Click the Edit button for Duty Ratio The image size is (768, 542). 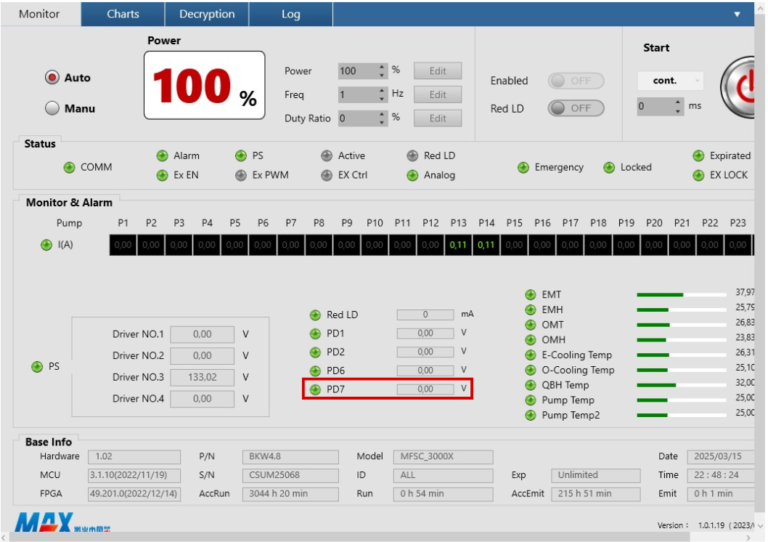pyautogui.click(x=437, y=118)
